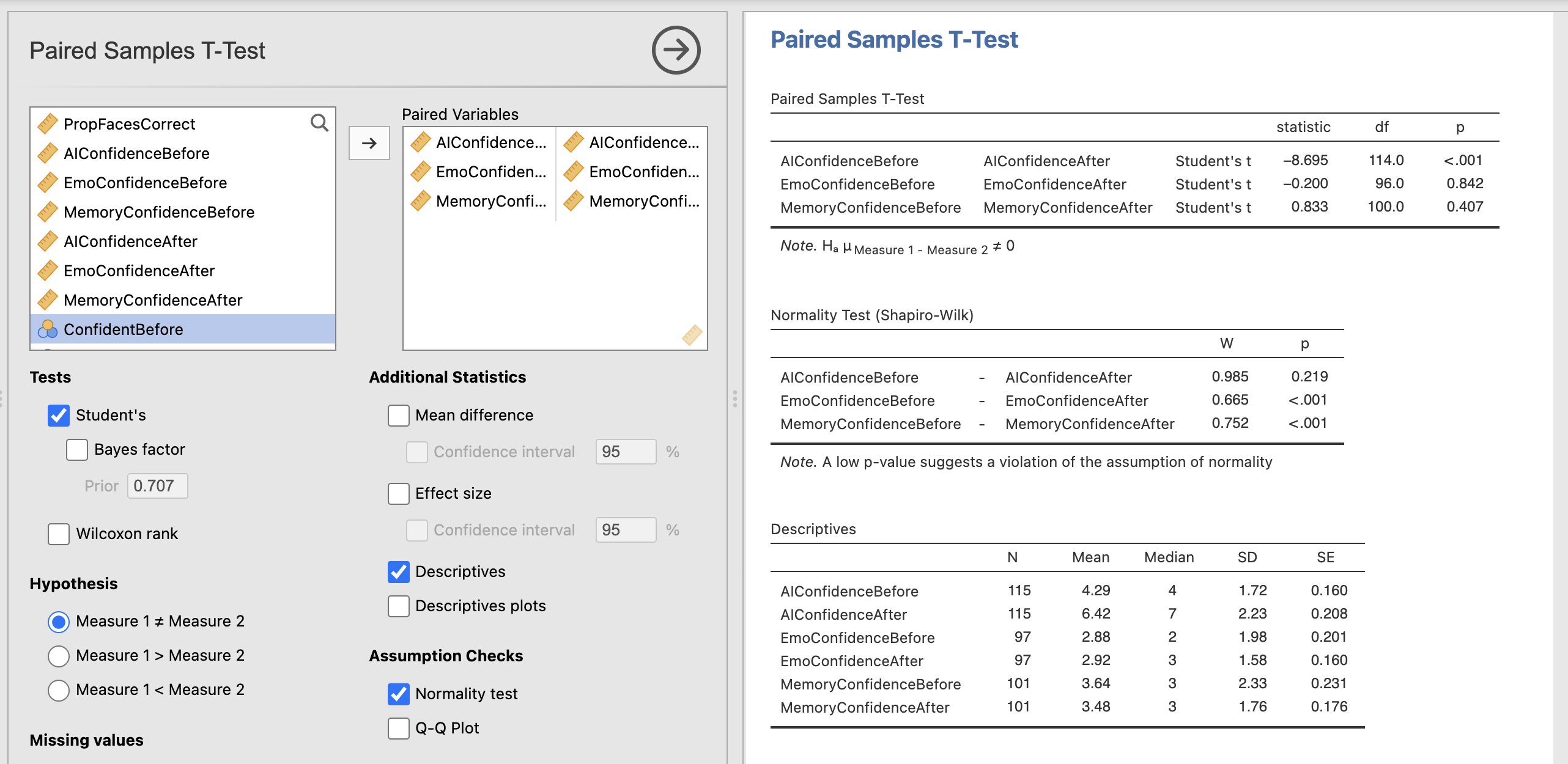Enable the Wilcoxon rank checkbox

coord(59,534)
